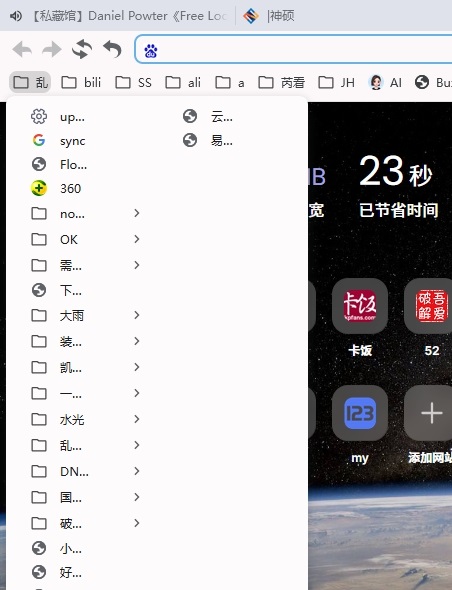
Task: Mute the tab via speaker icon
Action: (15, 16)
